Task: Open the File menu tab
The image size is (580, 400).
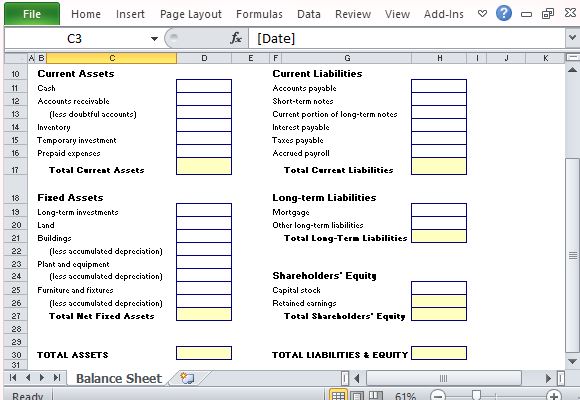Action: 32,14
